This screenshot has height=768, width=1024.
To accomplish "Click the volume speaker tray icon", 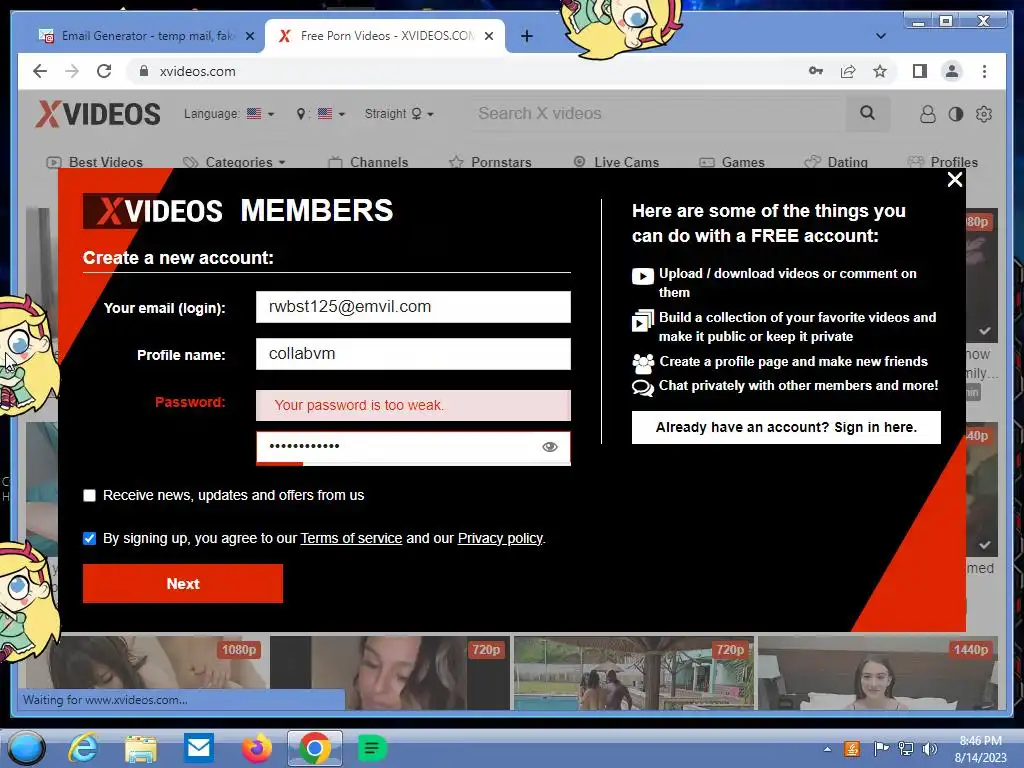I will [930, 749].
